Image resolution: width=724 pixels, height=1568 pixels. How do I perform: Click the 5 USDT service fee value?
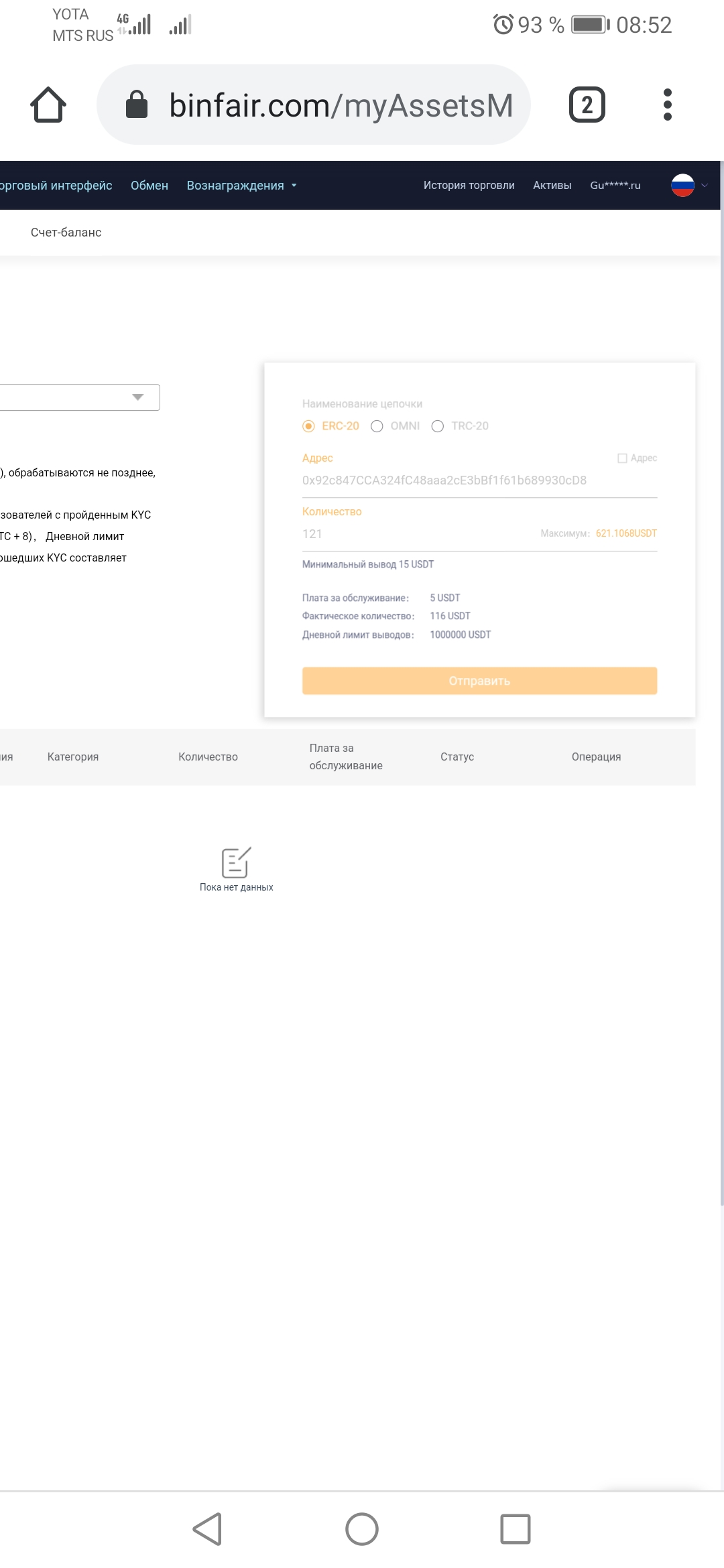[x=445, y=598]
